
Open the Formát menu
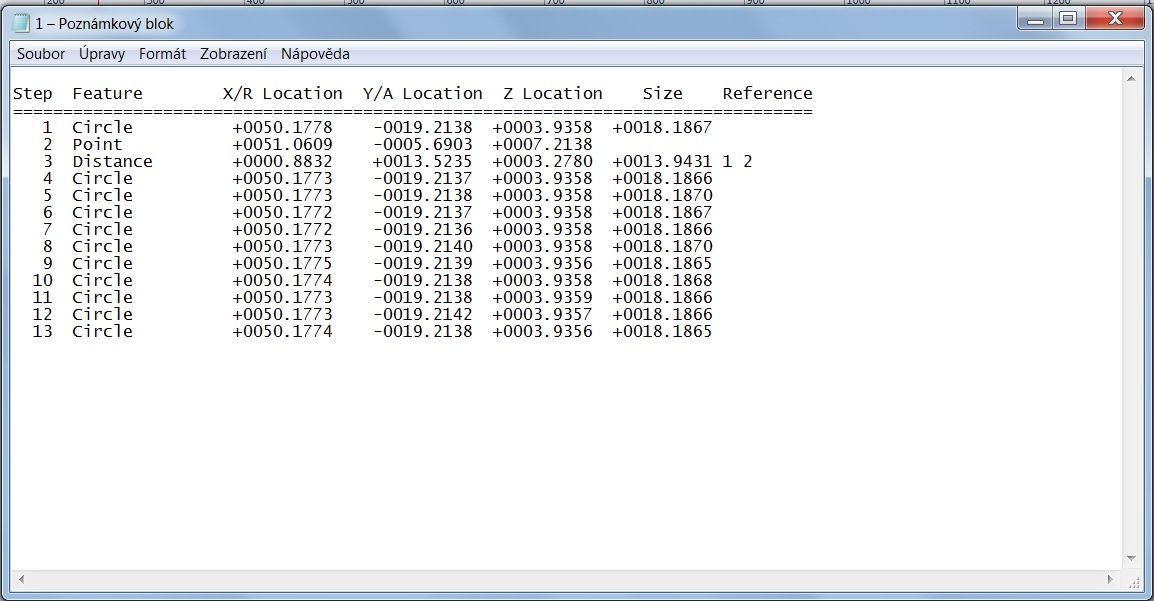(162, 54)
